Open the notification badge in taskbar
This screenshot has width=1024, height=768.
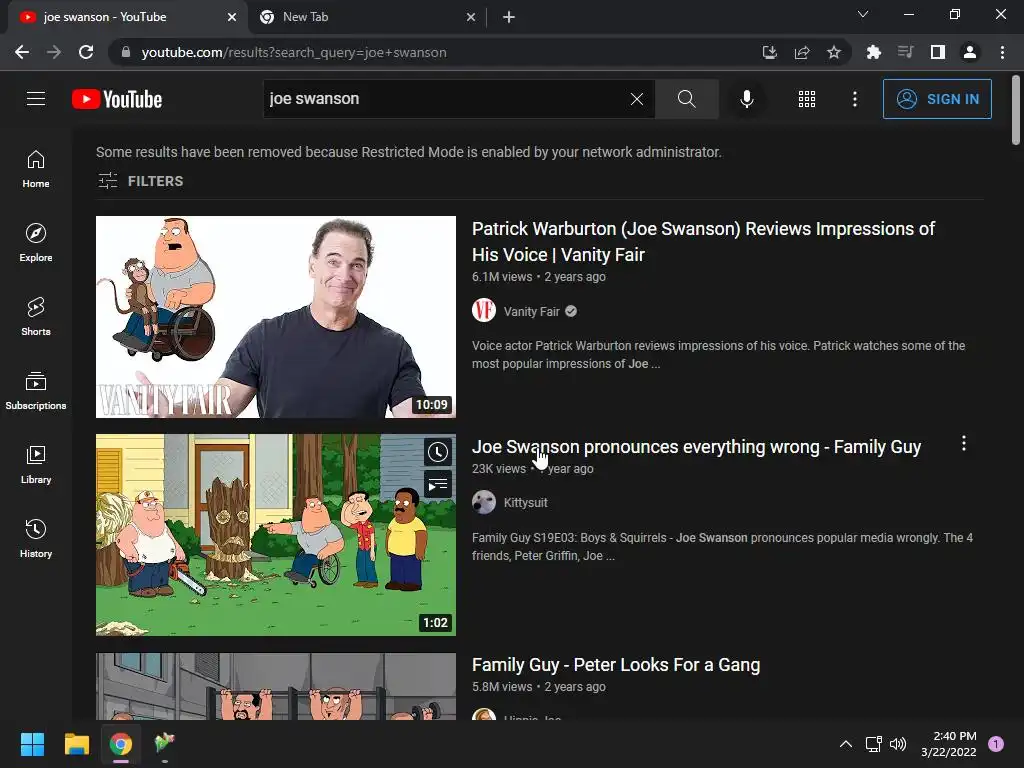coord(996,744)
